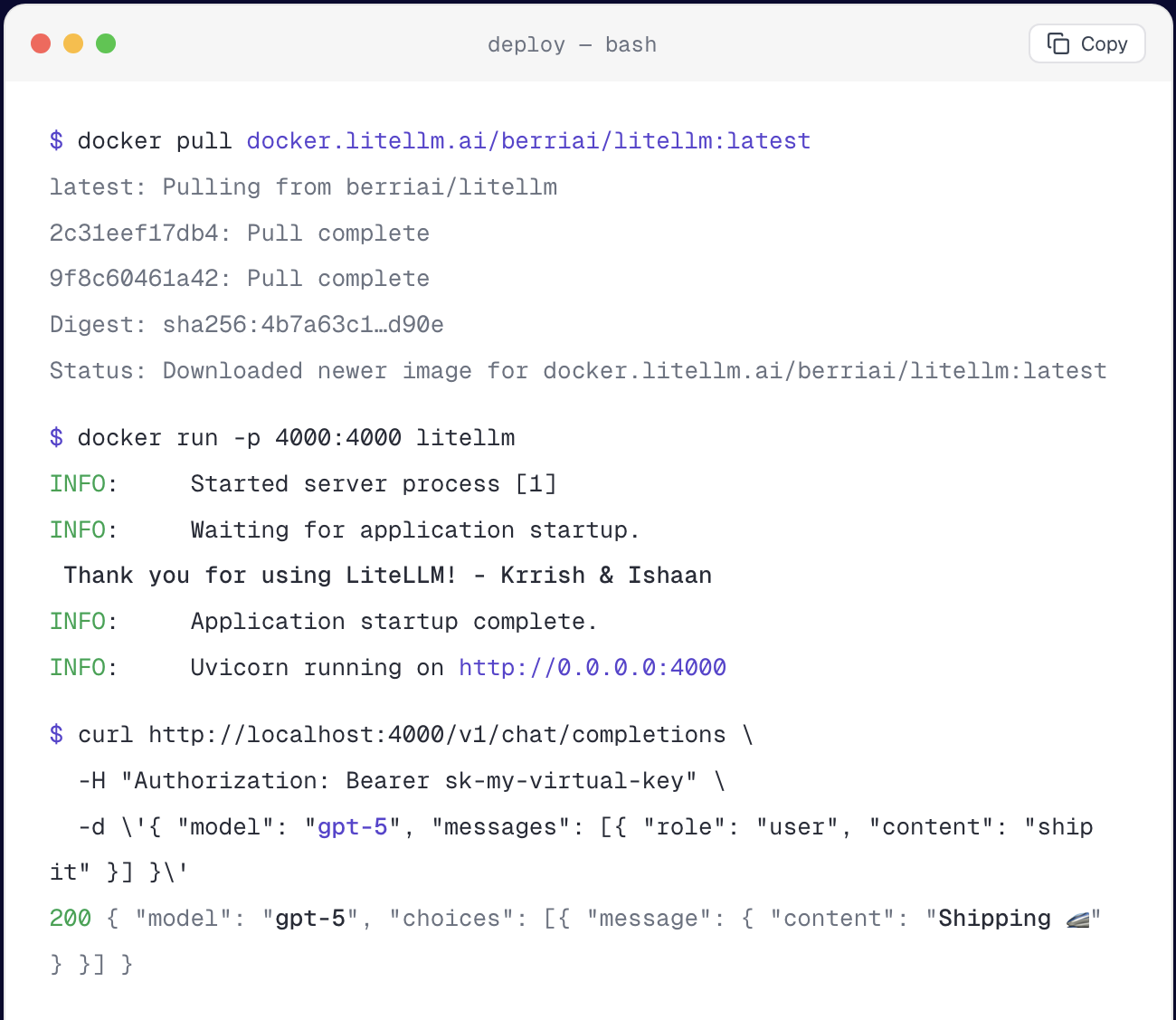Click the prompt symbol before curl
This screenshot has height=1020, width=1176.
click(56, 735)
